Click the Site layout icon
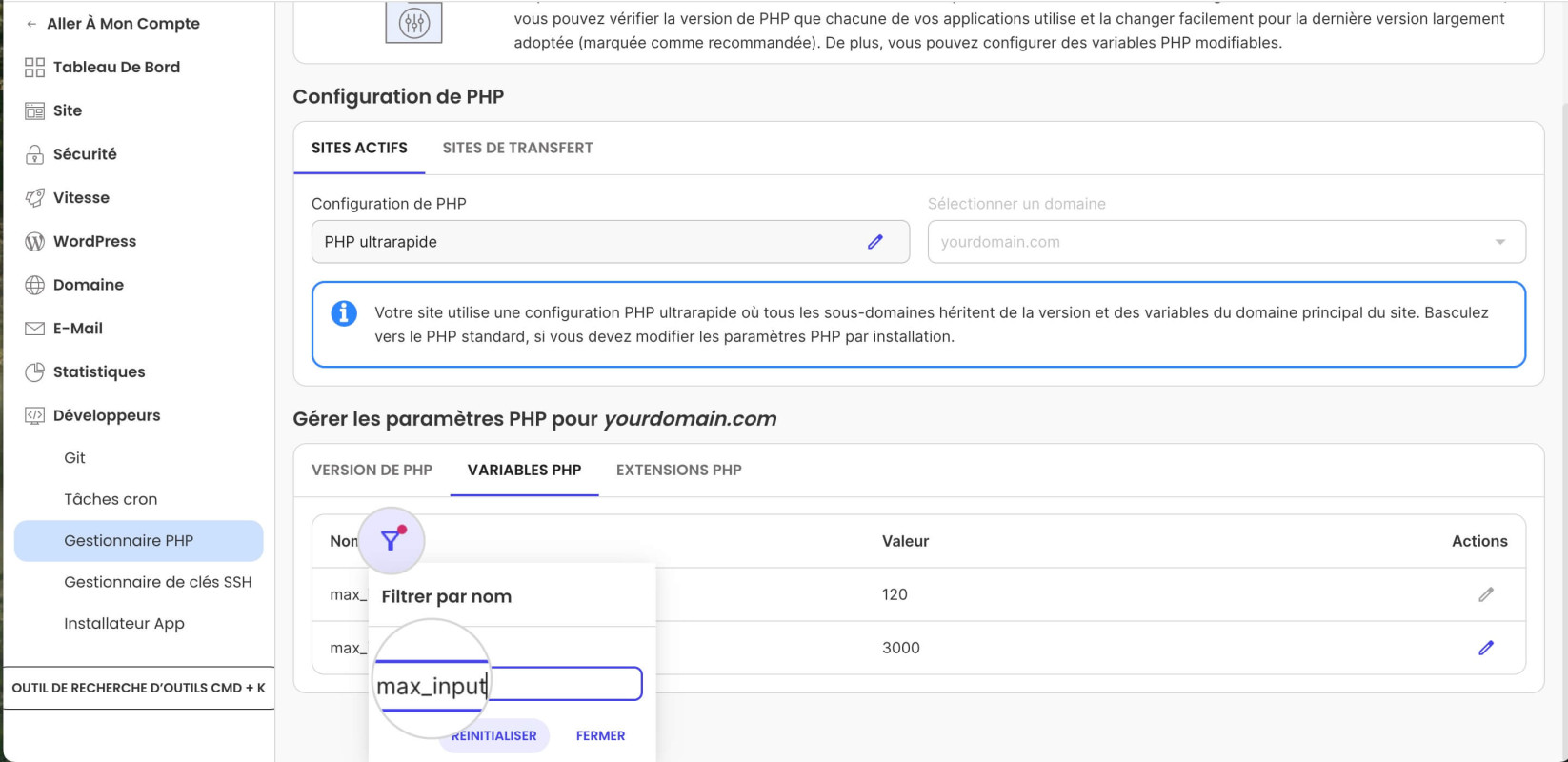Screen dimensions: 1568x762 tap(34, 111)
